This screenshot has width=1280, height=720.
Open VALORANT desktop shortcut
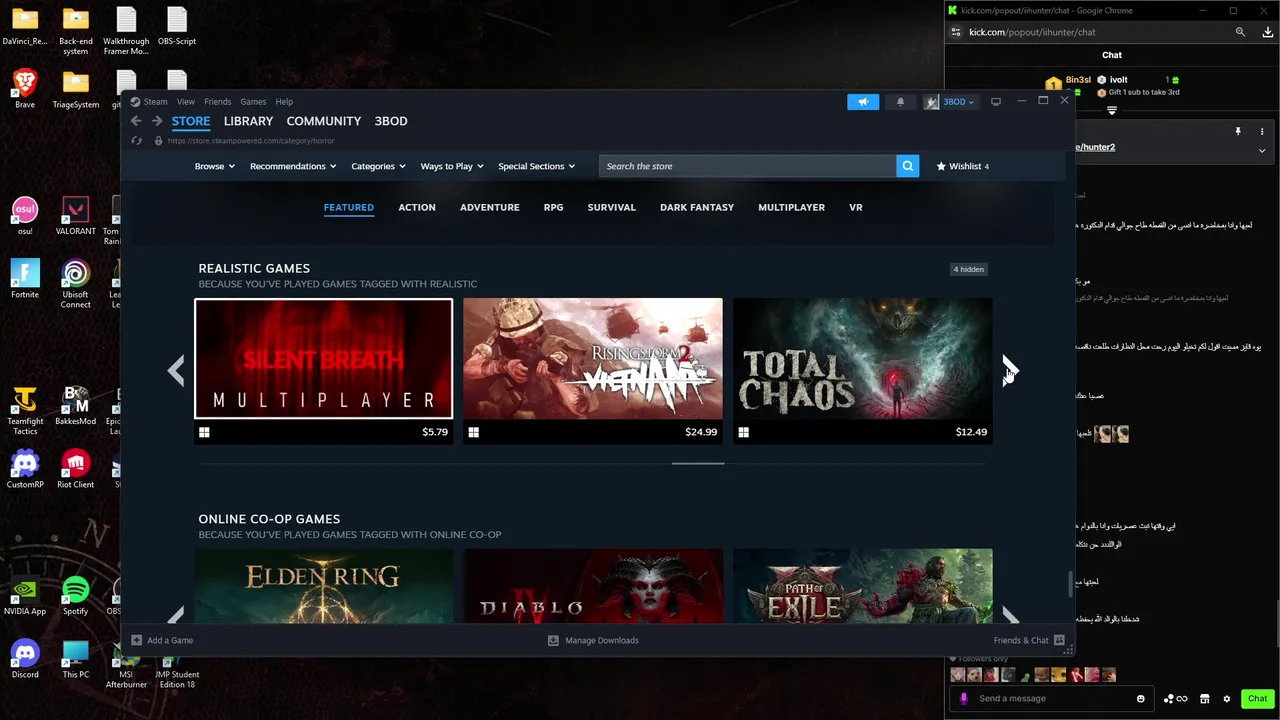(76, 215)
